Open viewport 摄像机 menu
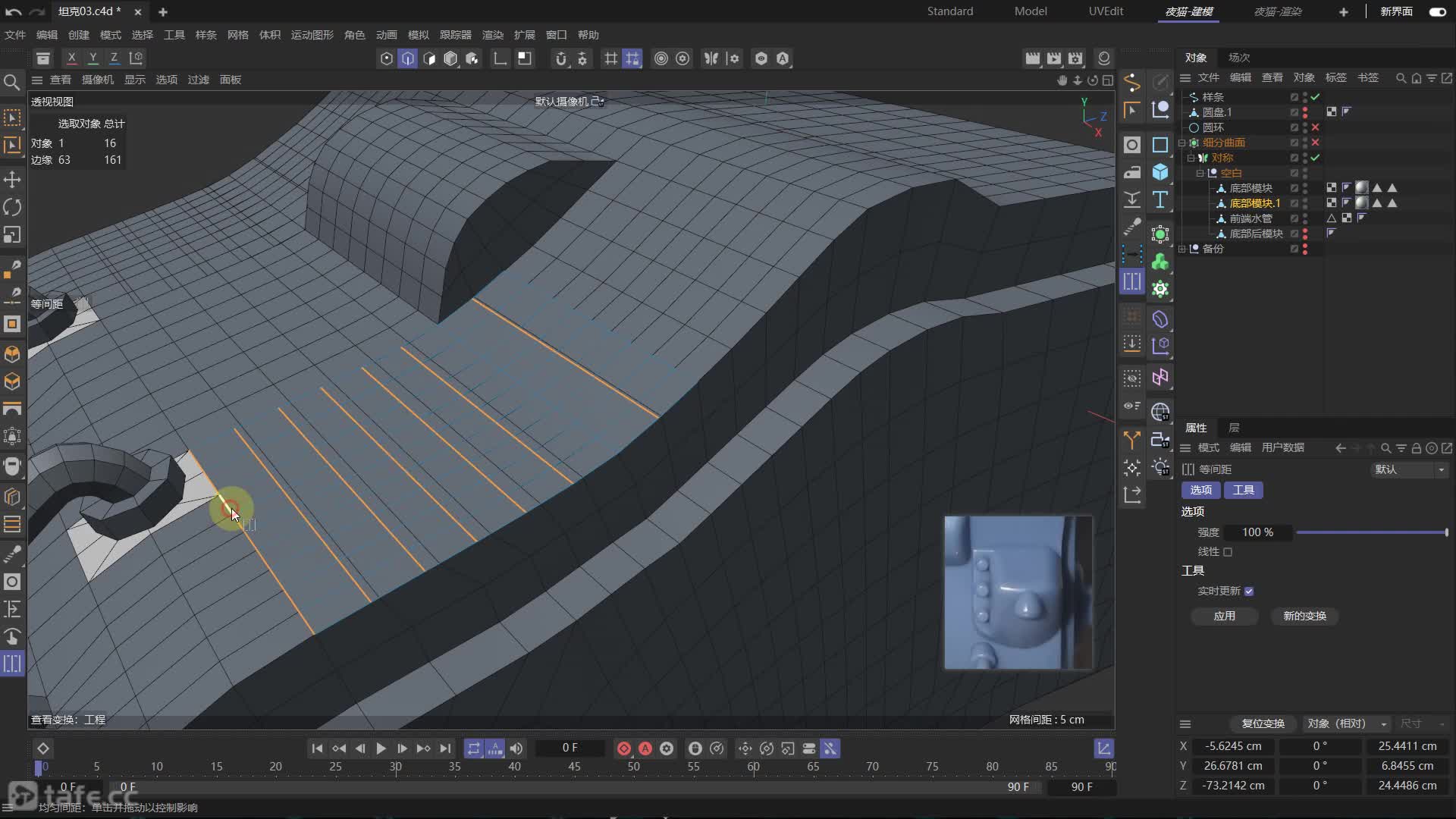Image resolution: width=1456 pixels, height=819 pixels. click(x=98, y=80)
